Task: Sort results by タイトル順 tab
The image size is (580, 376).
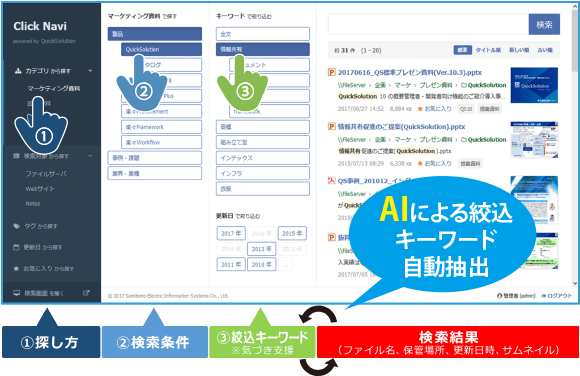Action: point(488,50)
